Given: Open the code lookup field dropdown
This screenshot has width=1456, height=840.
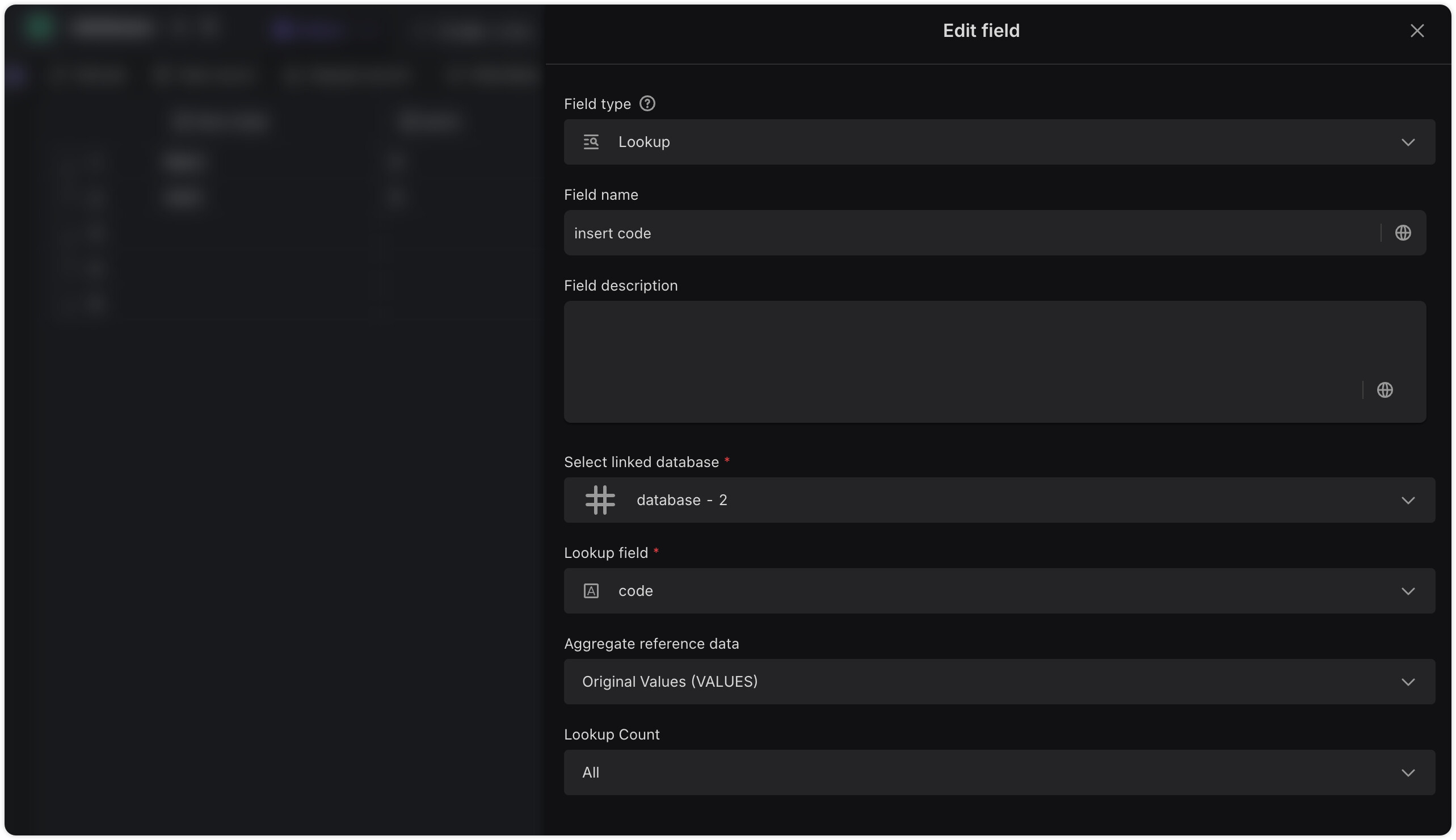Looking at the screenshot, I should pyautogui.click(x=981, y=591).
